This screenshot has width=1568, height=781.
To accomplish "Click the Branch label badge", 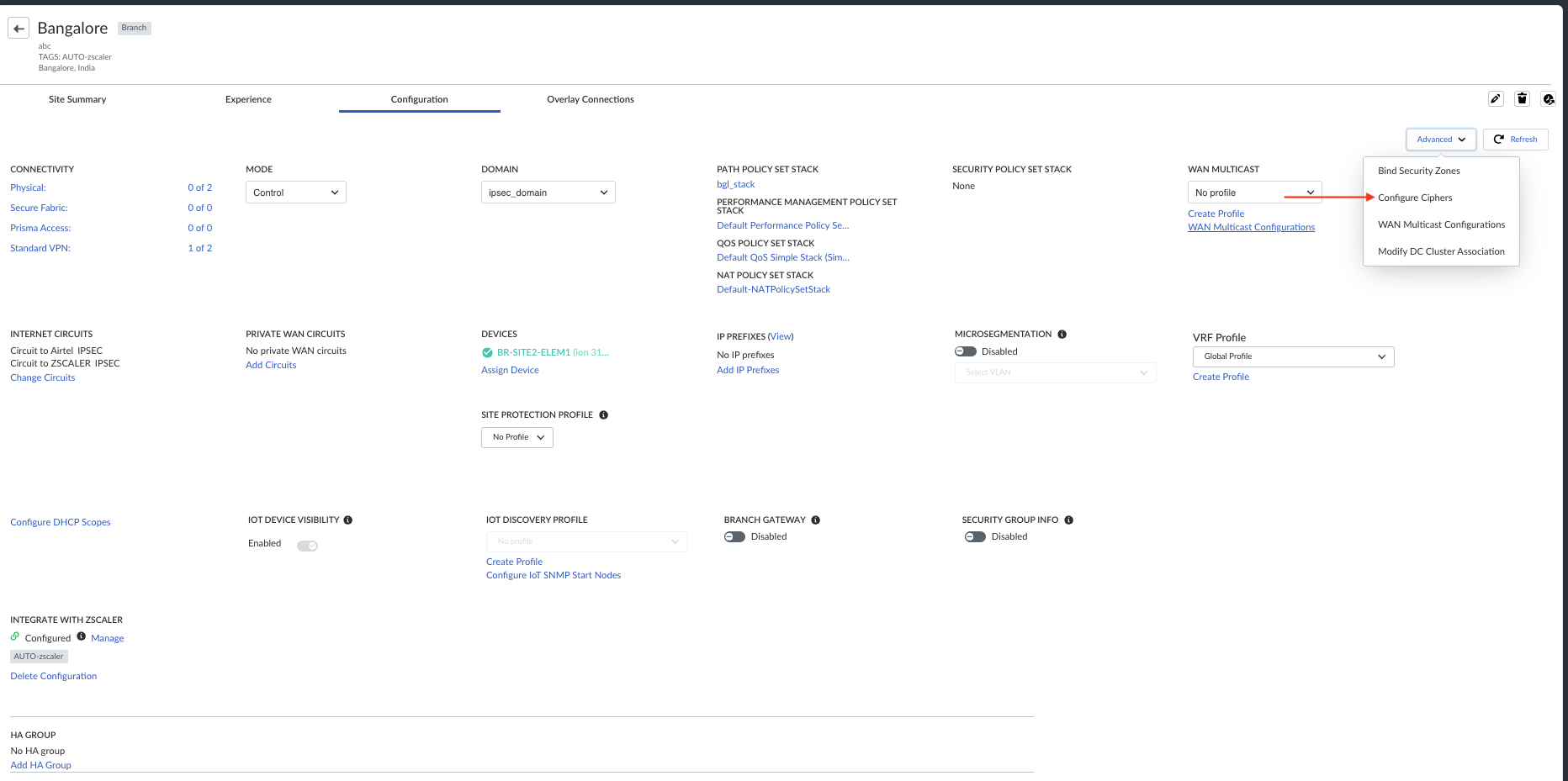I will [134, 28].
